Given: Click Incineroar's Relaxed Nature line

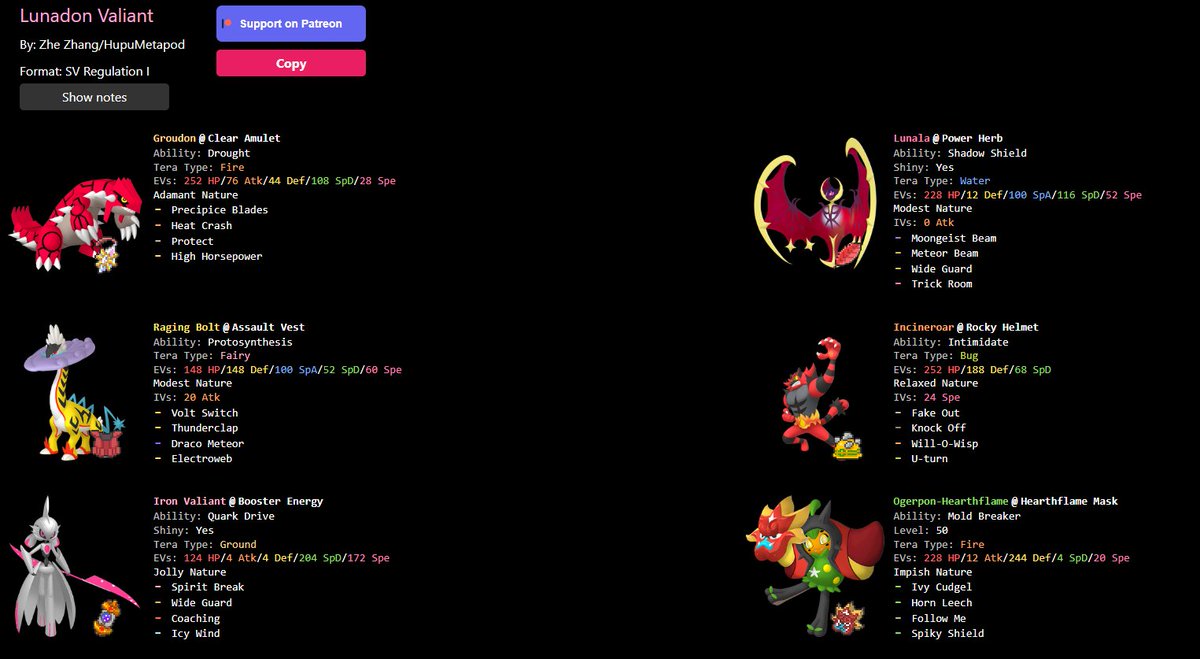Looking at the screenshot, I should click(935, 383).
